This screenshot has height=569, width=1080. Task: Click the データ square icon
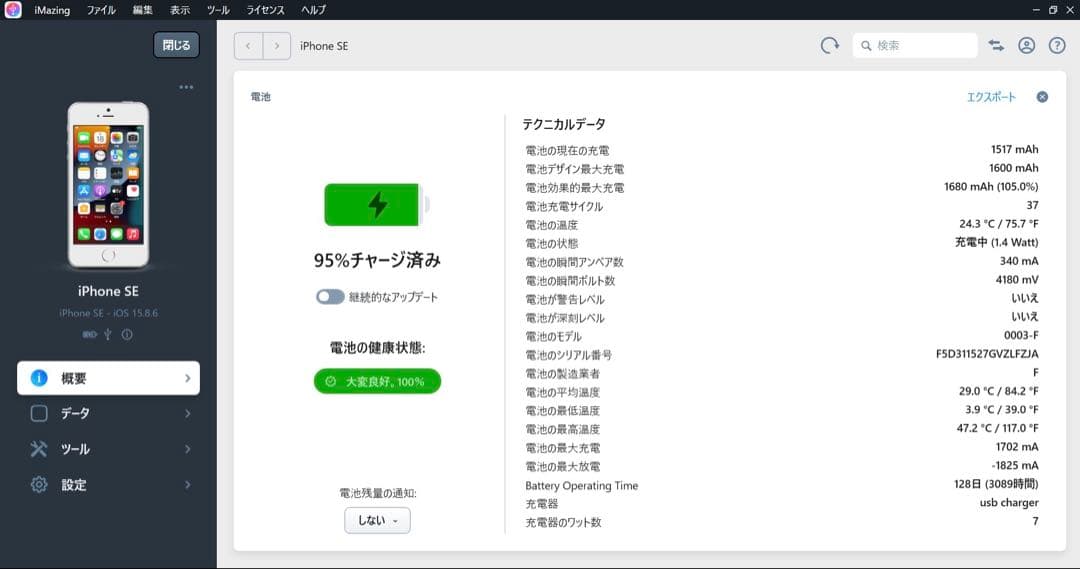click(39, 413)
